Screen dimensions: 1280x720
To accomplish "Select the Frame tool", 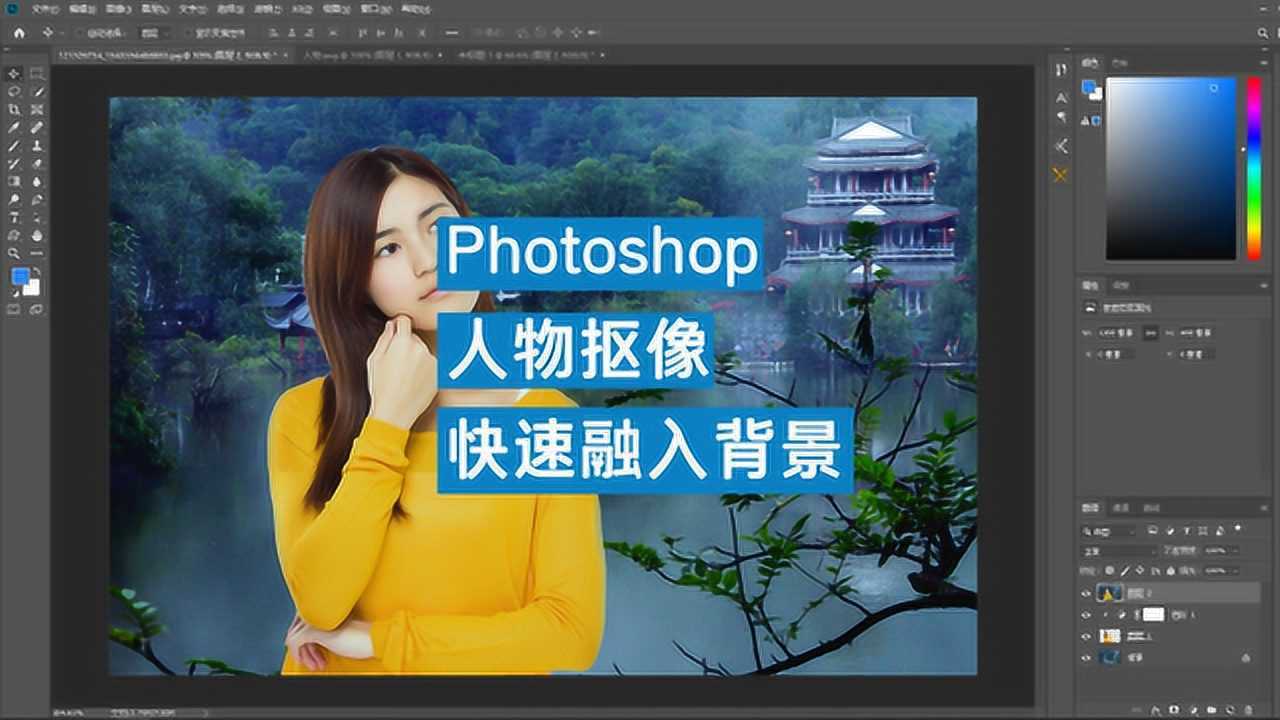I will point(37,109).
